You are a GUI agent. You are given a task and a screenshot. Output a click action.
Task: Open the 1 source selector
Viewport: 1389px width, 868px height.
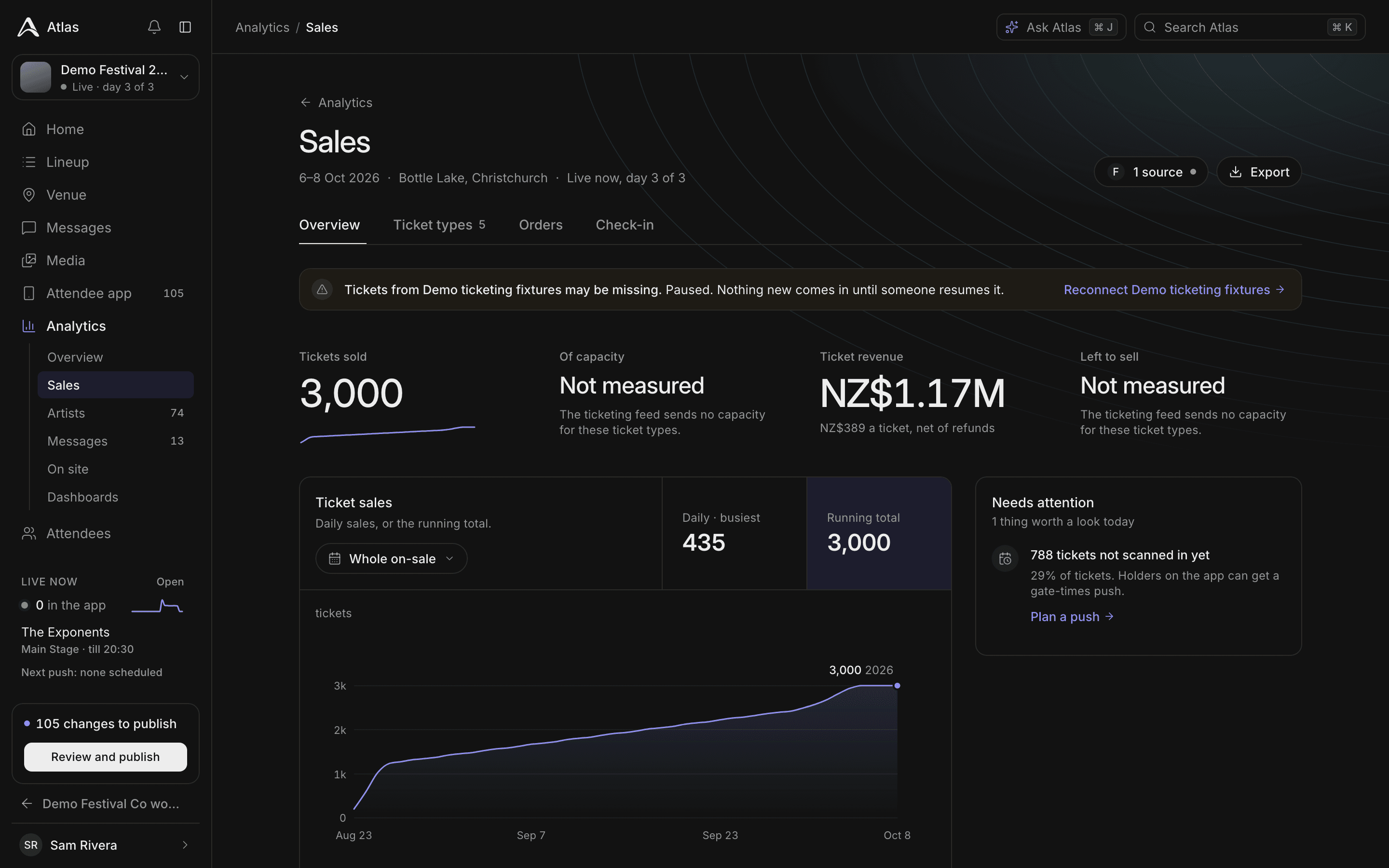[x=1150, y=172]
